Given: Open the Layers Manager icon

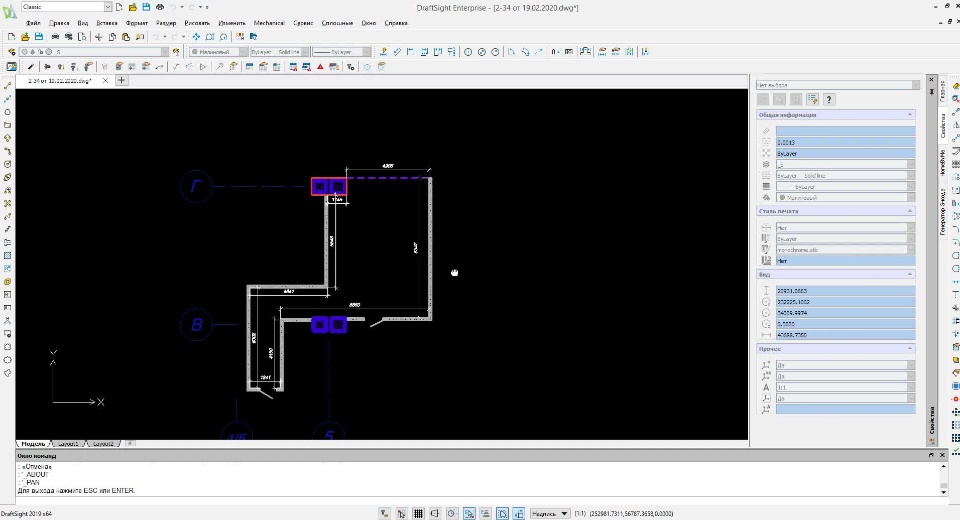Looking at the screenshot, I should (11, 51).
